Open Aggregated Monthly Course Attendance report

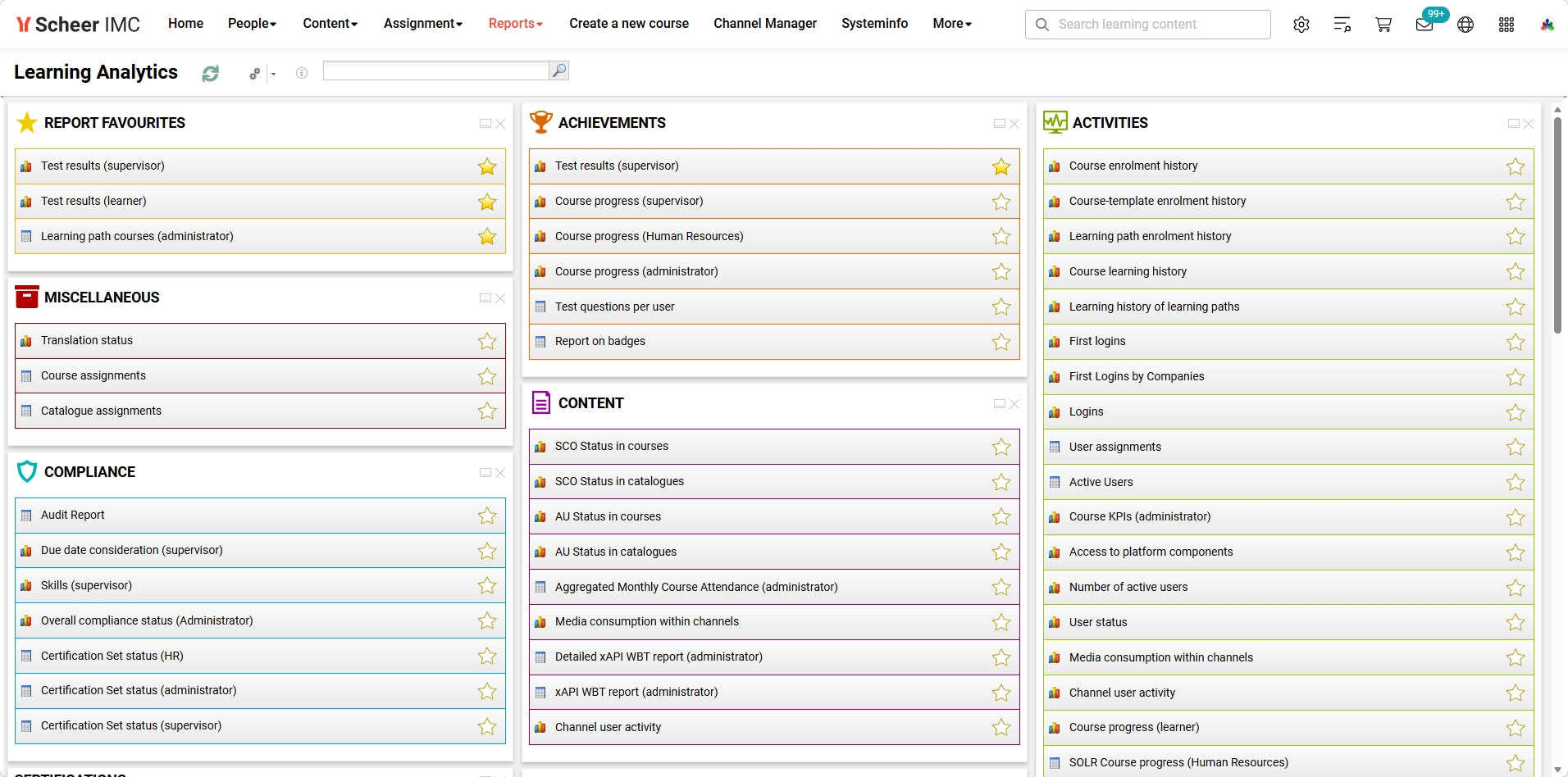(x=774, y=588)
